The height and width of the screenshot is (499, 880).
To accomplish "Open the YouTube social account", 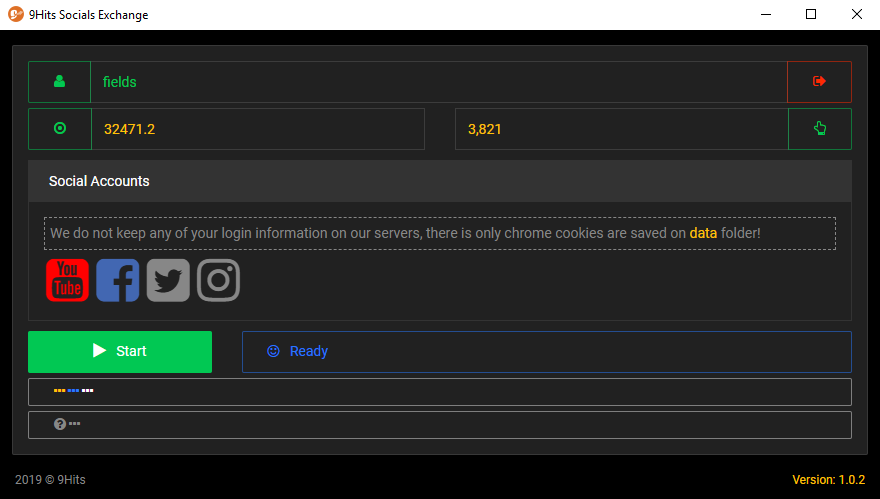I will coord(67,280).
